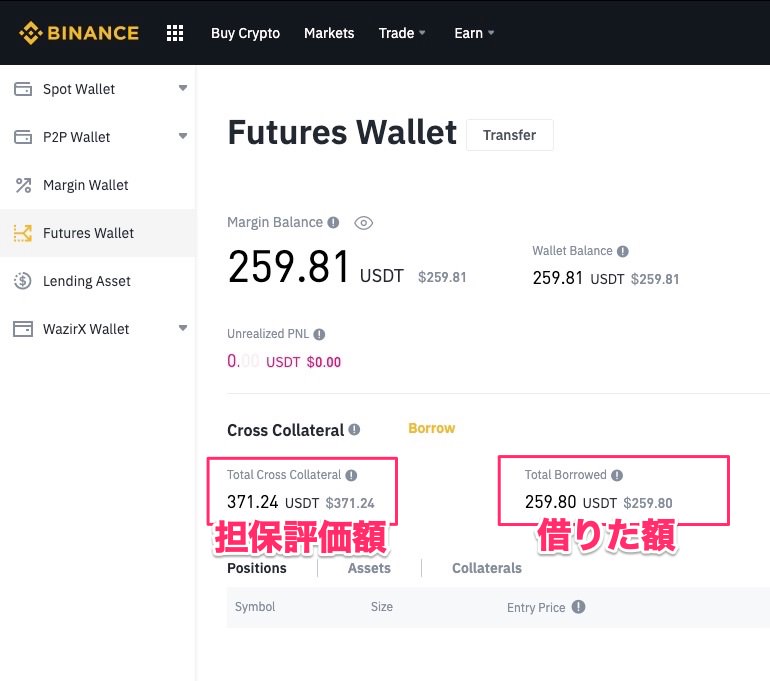Open the Trade dropdown menu

(x=402, y=33)
